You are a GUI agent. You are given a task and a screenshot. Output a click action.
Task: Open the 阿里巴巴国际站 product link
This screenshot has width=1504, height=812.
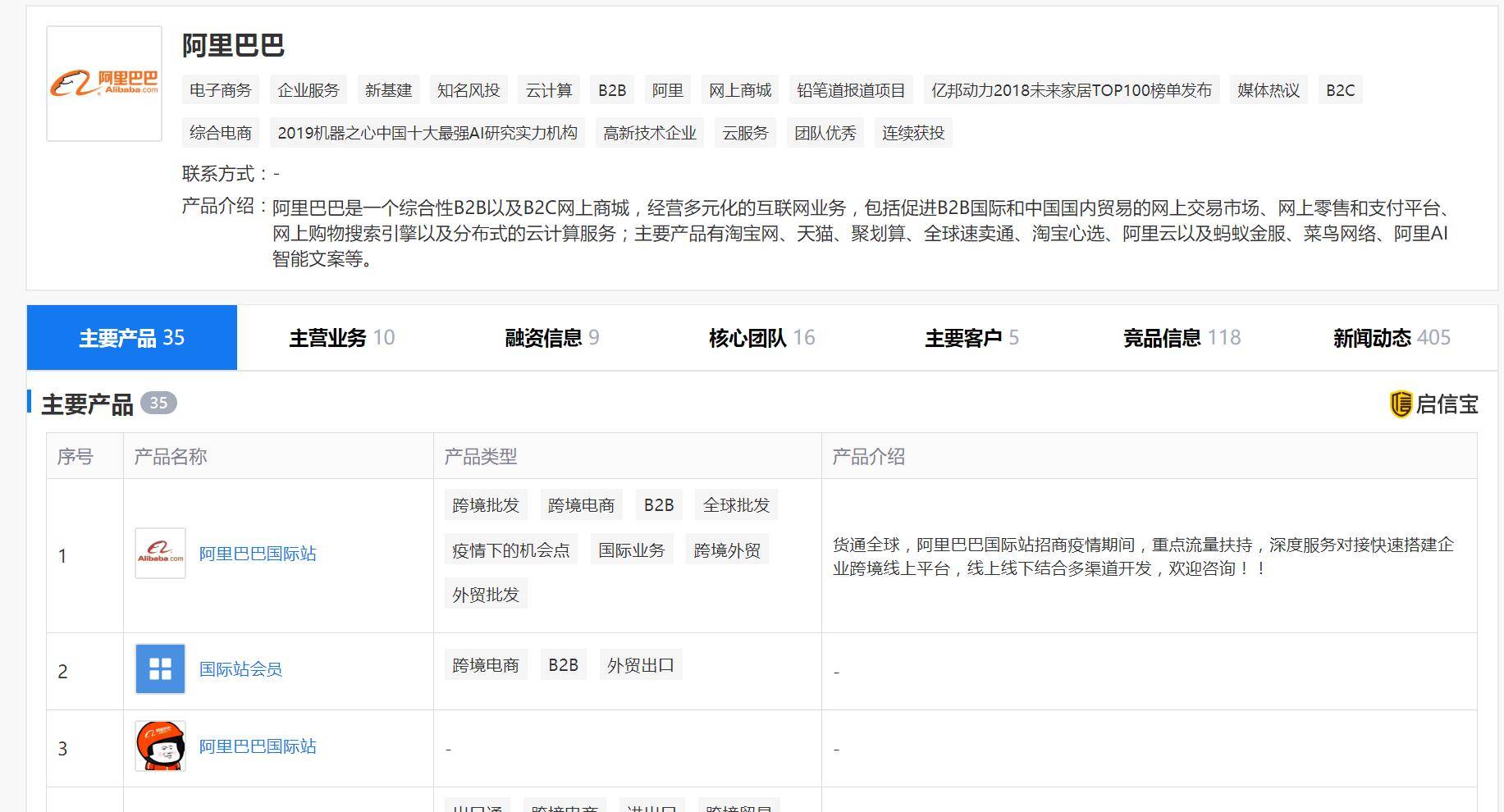coord(258,553)
